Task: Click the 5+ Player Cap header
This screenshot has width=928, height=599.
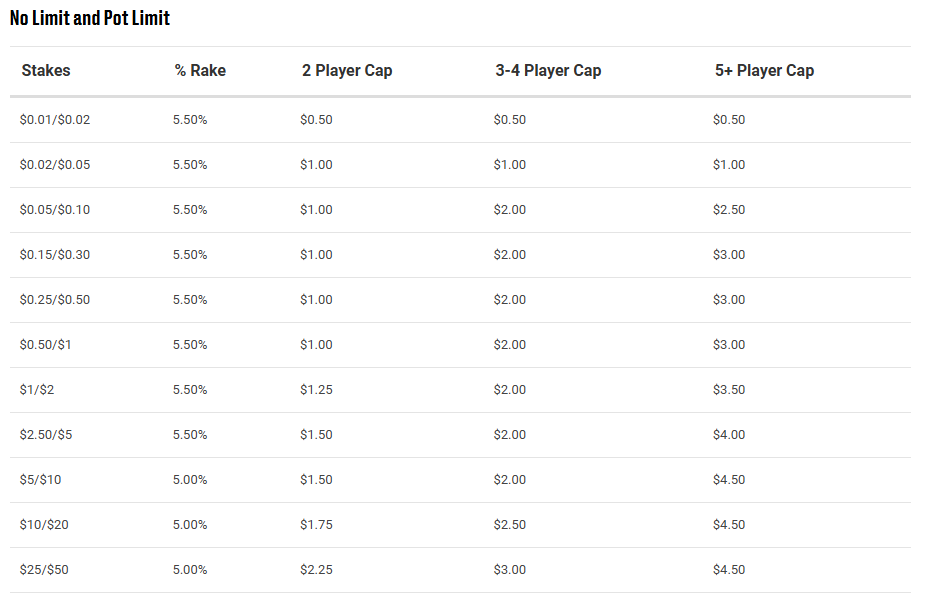Action: 764,71
